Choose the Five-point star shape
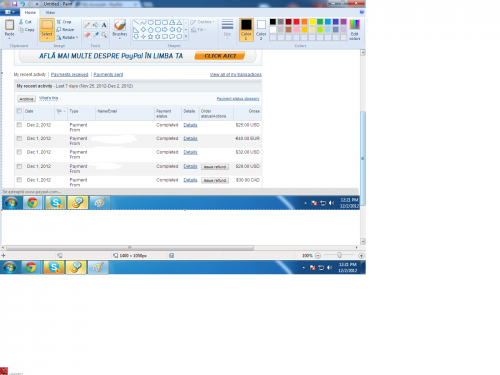This screenshot has height=375, width=500. pos(150,37)
